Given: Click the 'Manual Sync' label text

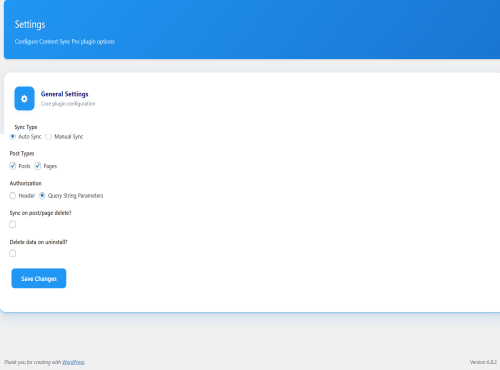Looking at the screenshot, I should (69, 137).
